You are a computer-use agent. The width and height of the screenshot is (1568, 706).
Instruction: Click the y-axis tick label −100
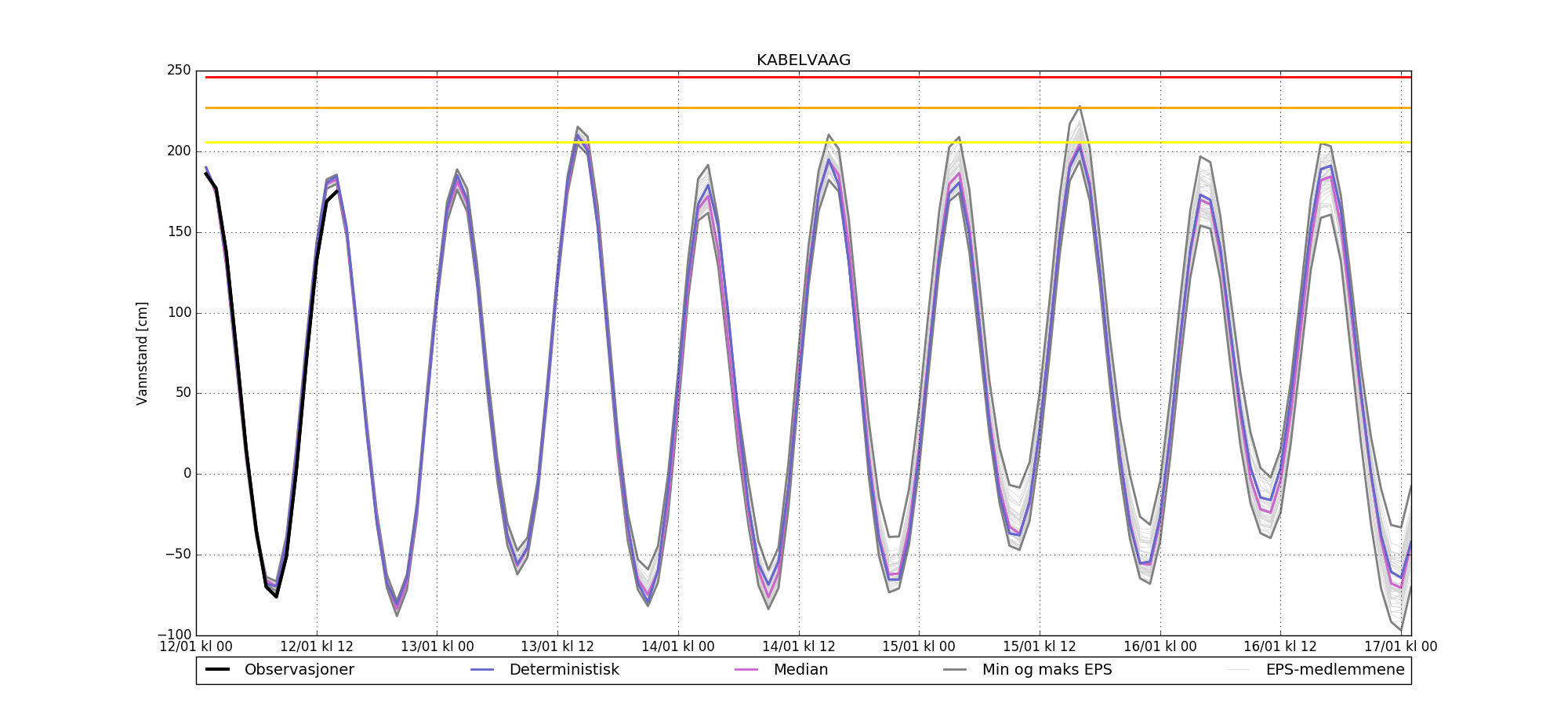[x=173, y=635]
